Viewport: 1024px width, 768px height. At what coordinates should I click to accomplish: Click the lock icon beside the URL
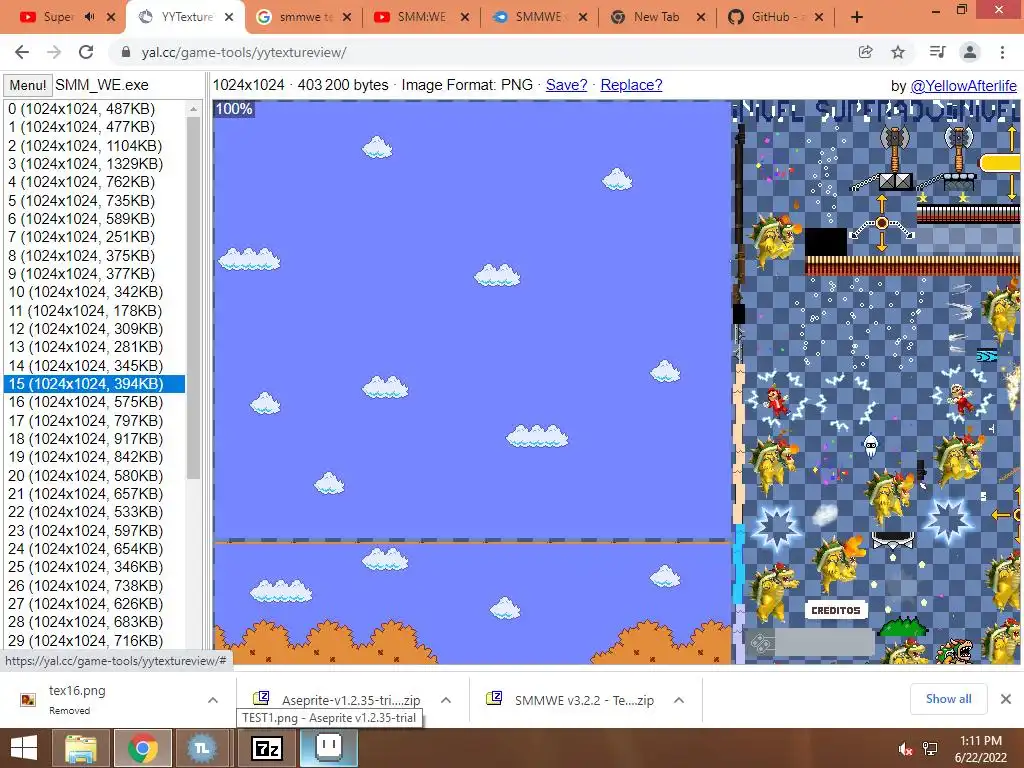(x=126, y=52)
